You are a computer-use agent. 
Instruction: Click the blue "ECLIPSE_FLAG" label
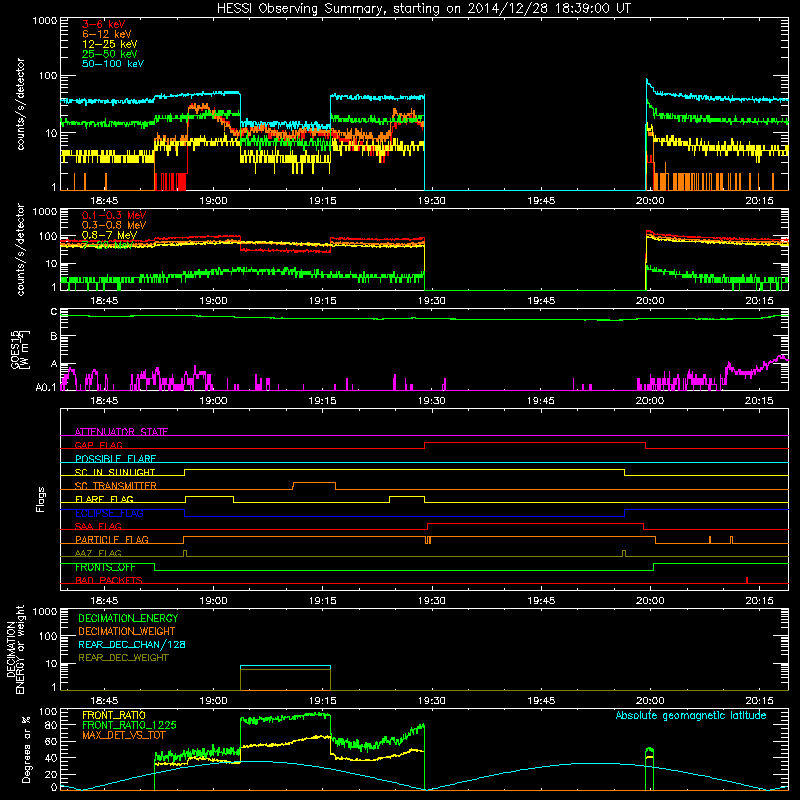(x=109, y=513)
